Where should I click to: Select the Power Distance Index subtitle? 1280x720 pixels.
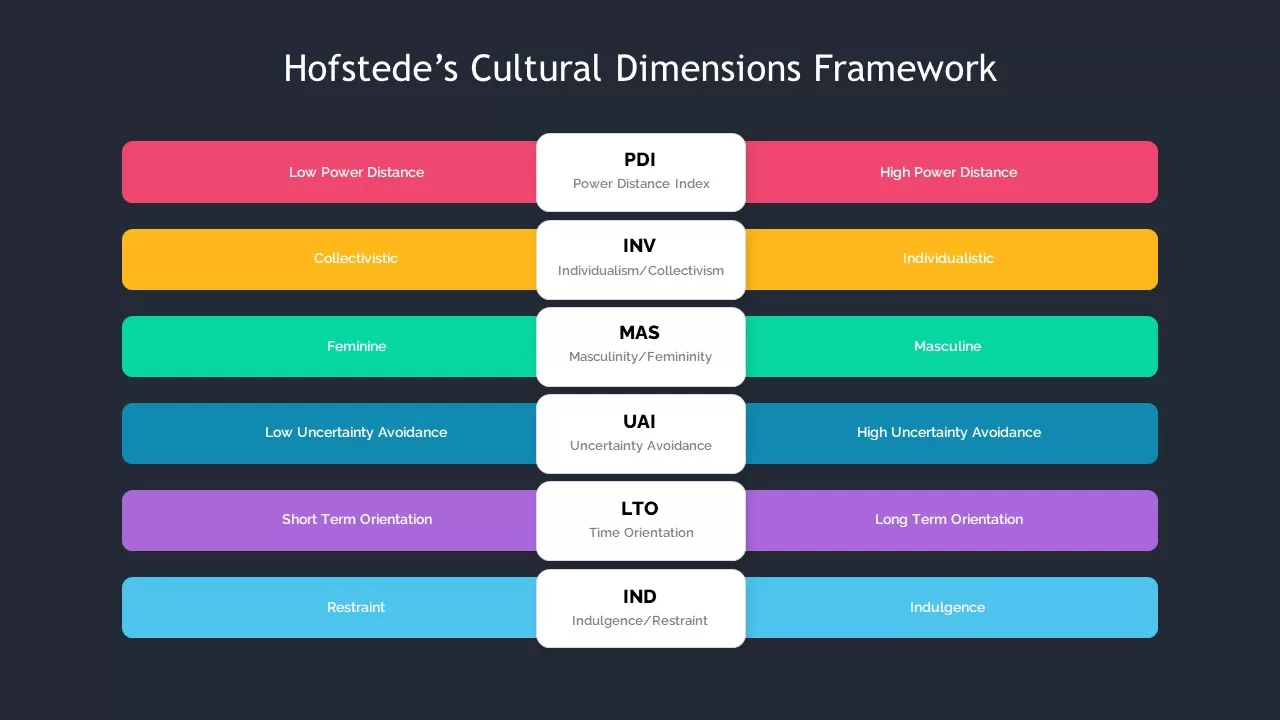click(x=641, y=184)
